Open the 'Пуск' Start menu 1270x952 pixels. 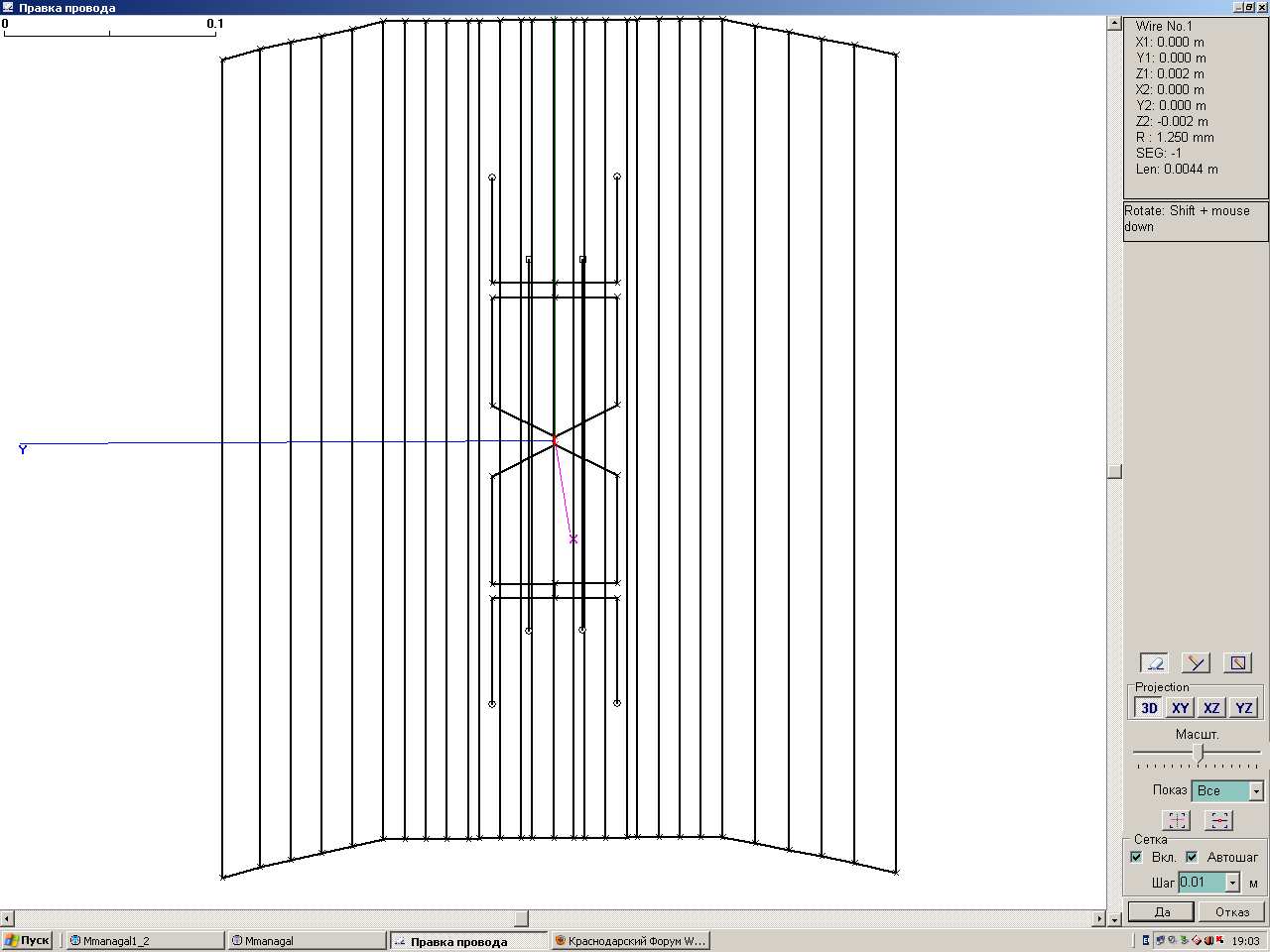pyautogui.click(x=27, y=940)
